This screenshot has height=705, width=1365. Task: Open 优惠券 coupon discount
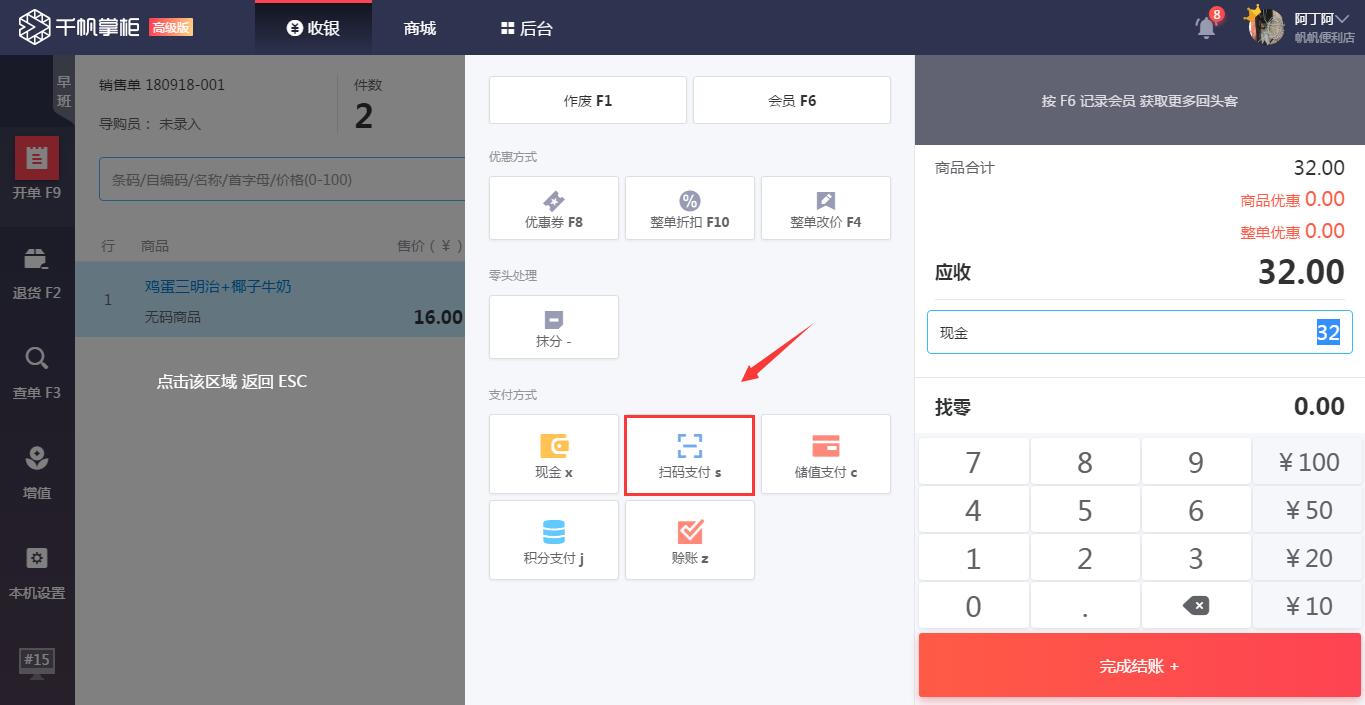[x=553, y=209]
